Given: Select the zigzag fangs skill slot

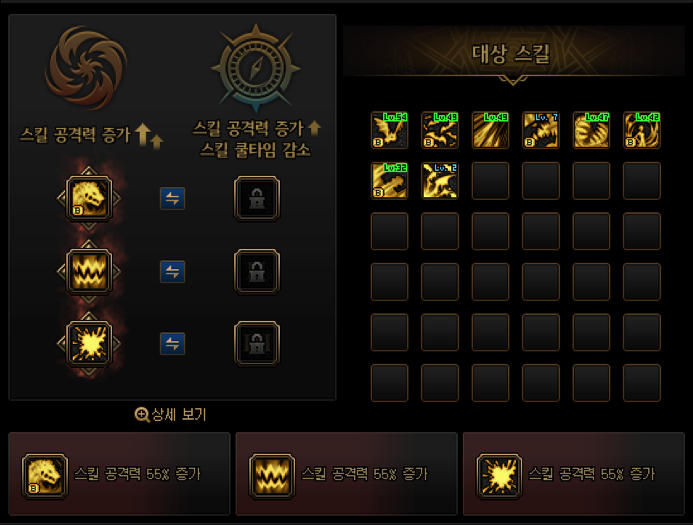Looking at the screenshot, I should click(89, 271).
